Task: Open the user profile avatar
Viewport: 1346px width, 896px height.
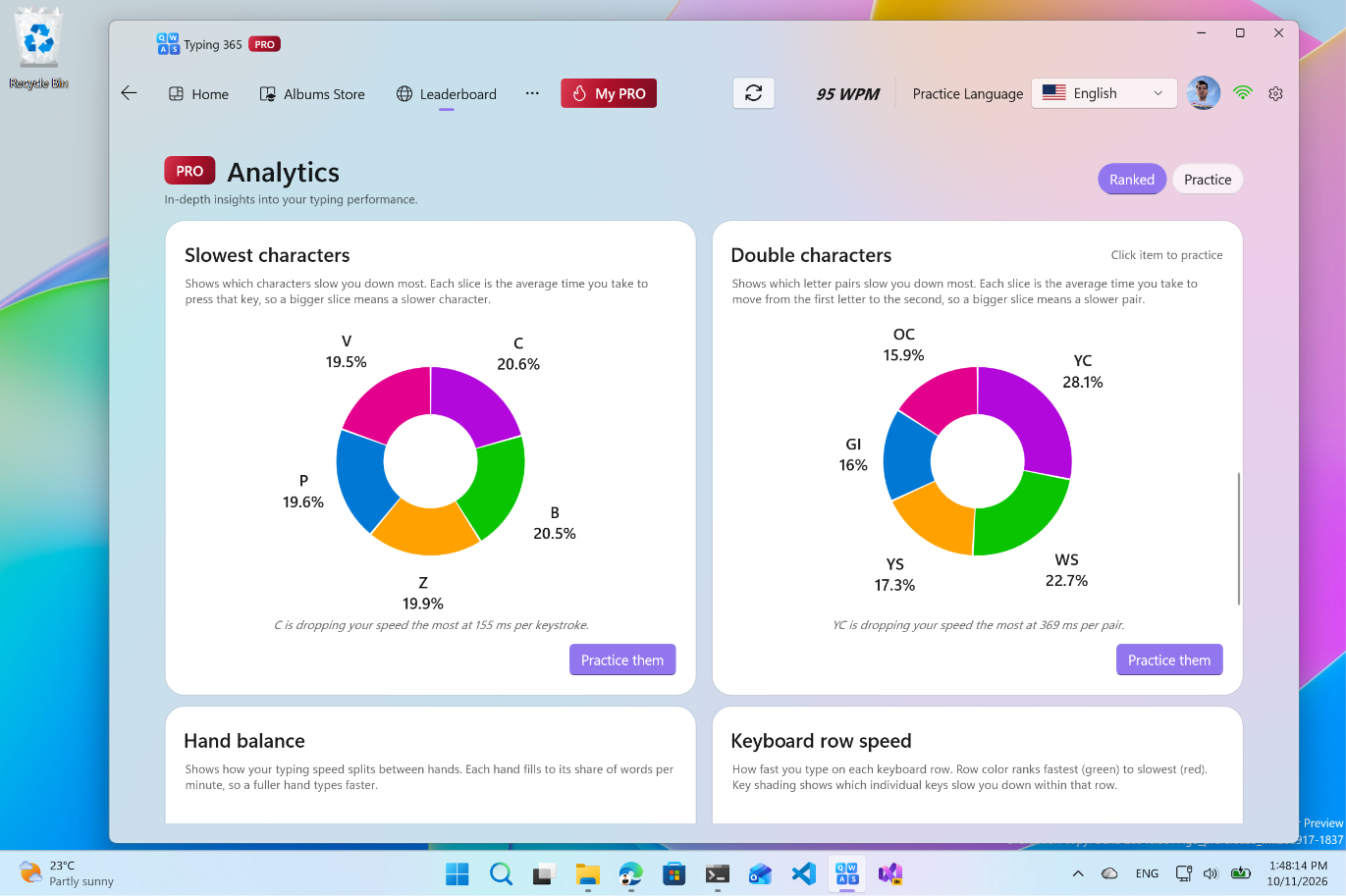Action: click(1203, 93)
